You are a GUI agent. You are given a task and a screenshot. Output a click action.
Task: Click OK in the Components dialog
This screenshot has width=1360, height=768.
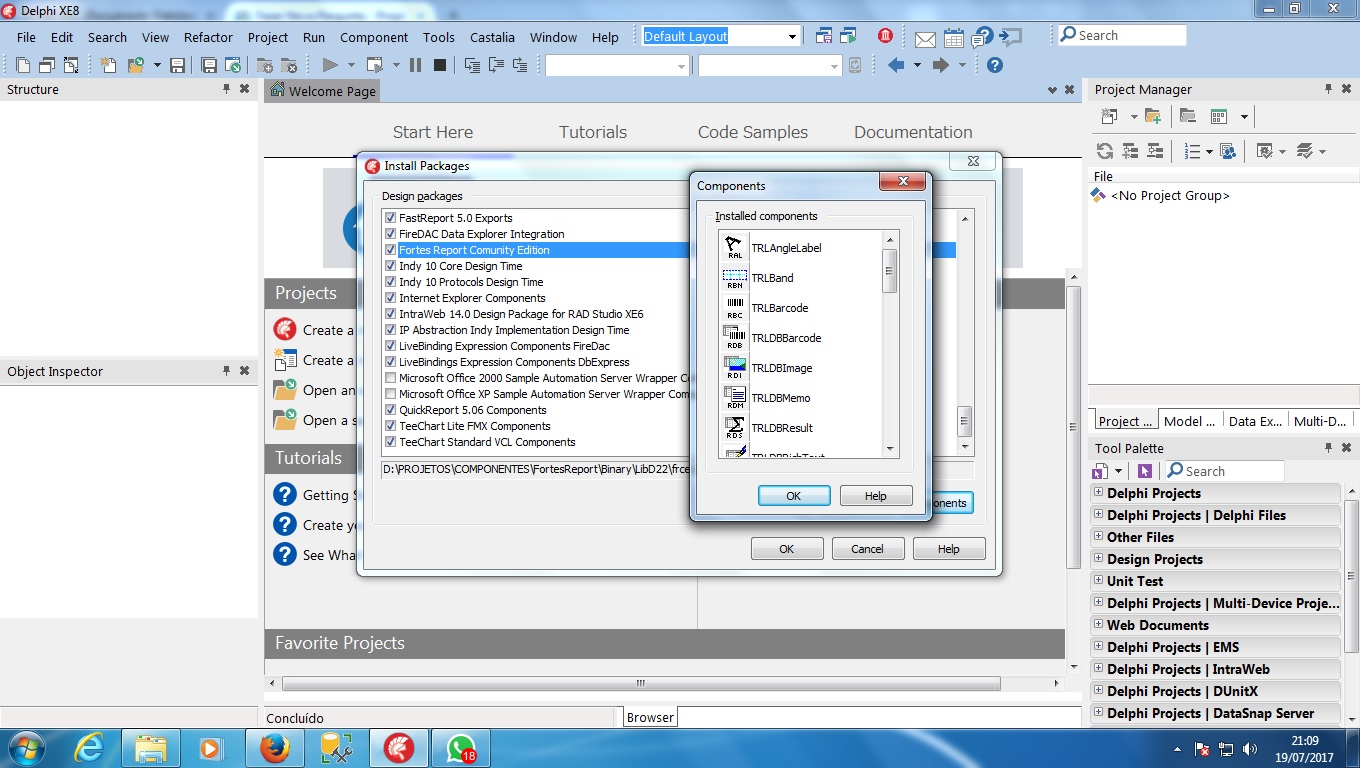tap(794, 496)
